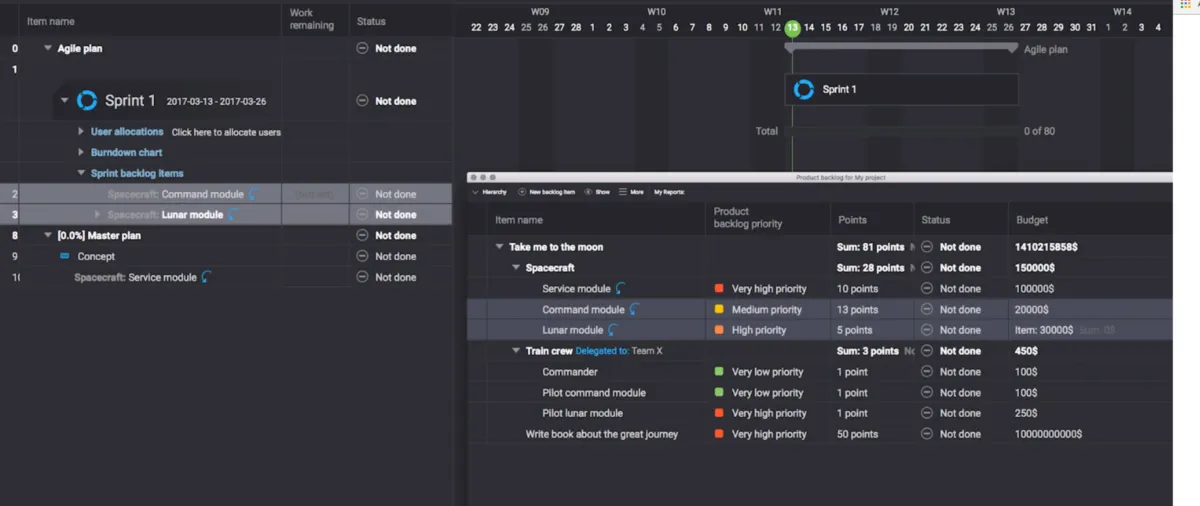Viewport: 1200px width, 506px height.
Task: Click Spacecraft row status icon in backlog
Action: [927, 268]
